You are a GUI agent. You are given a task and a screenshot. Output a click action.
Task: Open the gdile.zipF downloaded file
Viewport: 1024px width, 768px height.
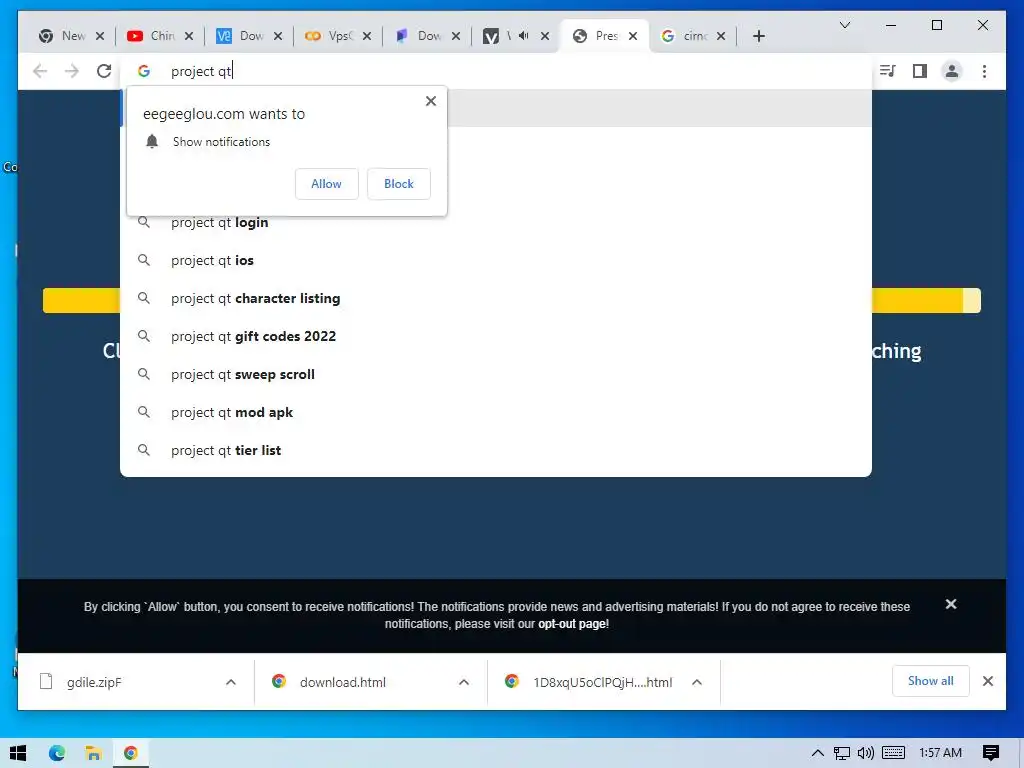(94, 682)
